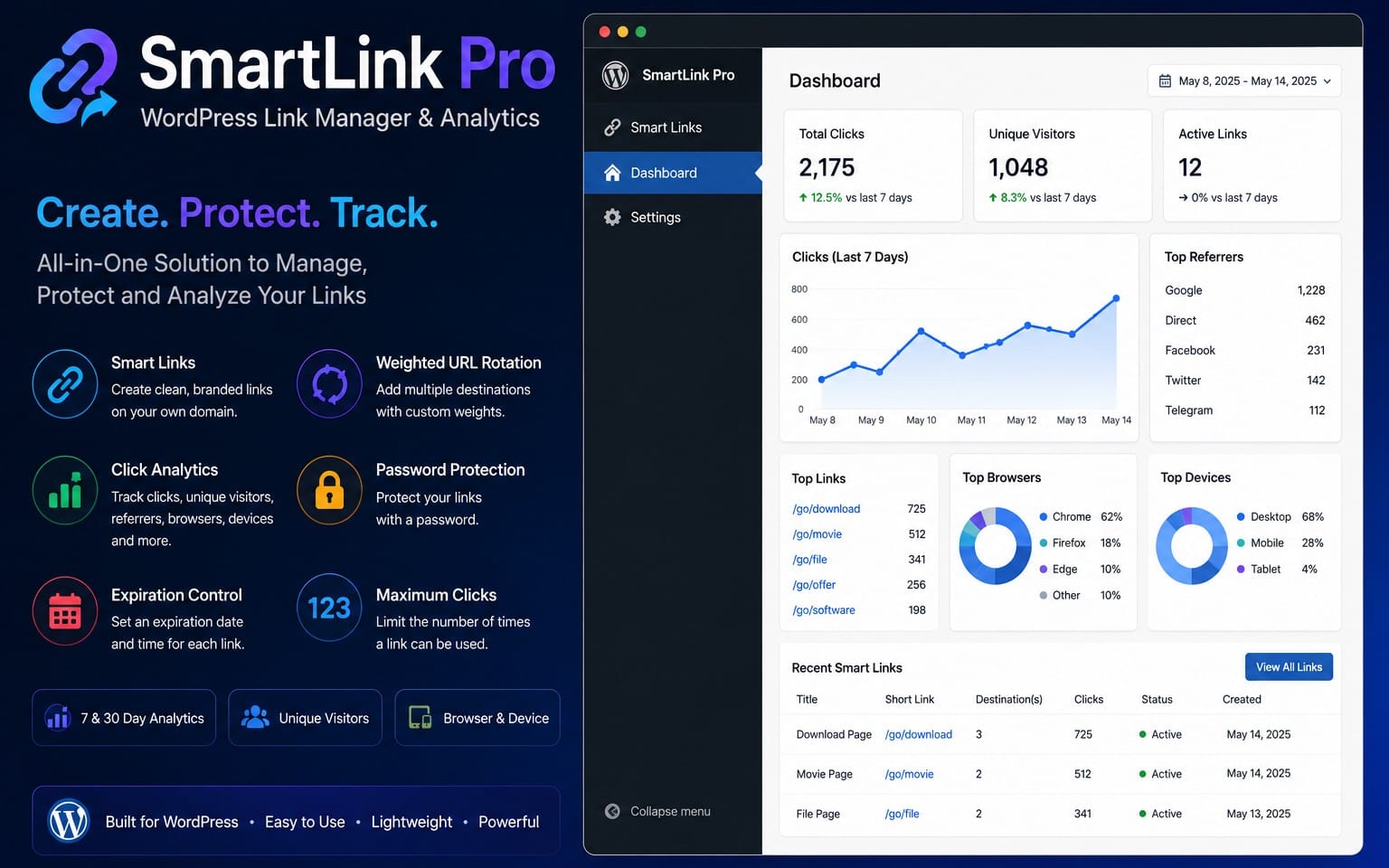Click the Telegram row in Top Referrers
1389x868 pixels.
[1245, 410]
